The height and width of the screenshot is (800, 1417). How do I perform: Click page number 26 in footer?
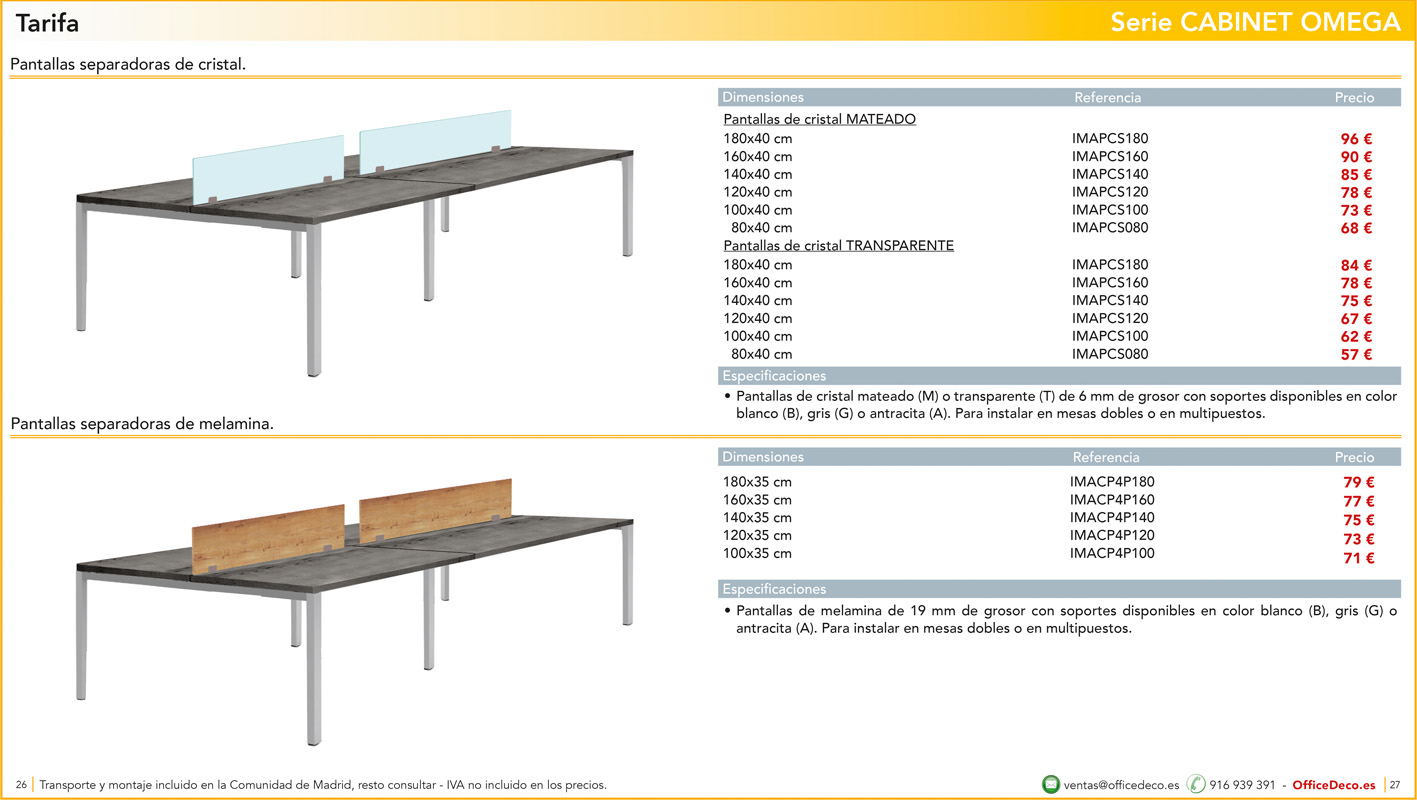(x=21, y=785)
